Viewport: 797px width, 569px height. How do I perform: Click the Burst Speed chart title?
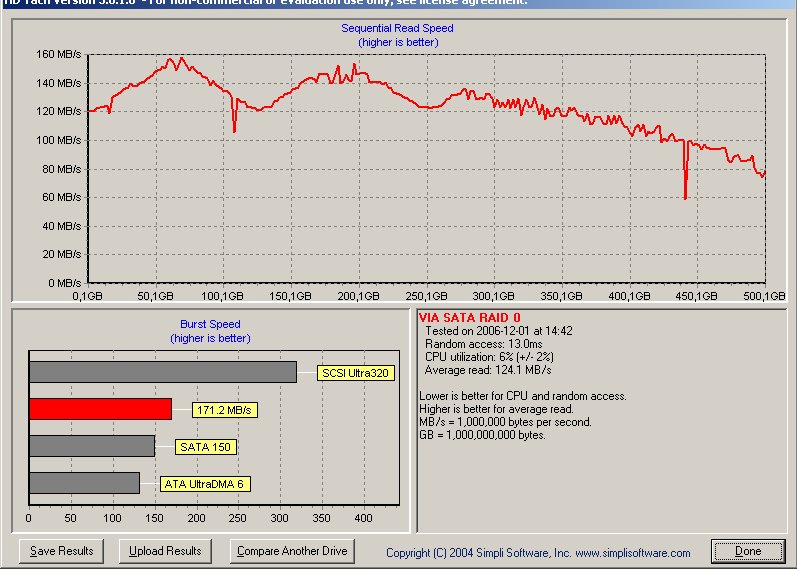tap(210, 324)
